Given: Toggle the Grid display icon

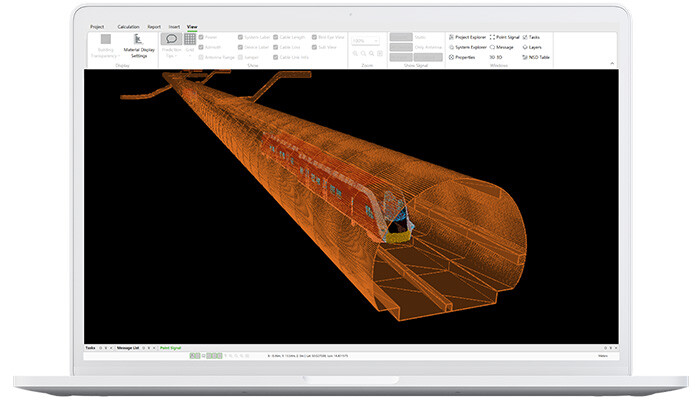Looking at the screenshot, I should tap(189, 39).
